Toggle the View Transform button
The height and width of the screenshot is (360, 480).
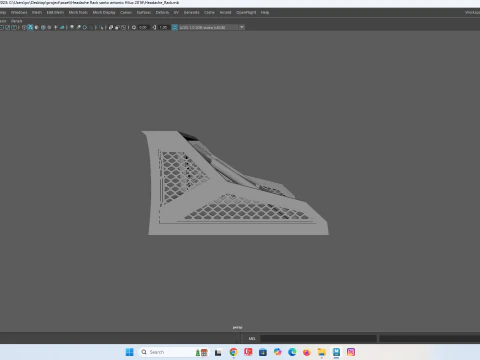pos(174,27)
